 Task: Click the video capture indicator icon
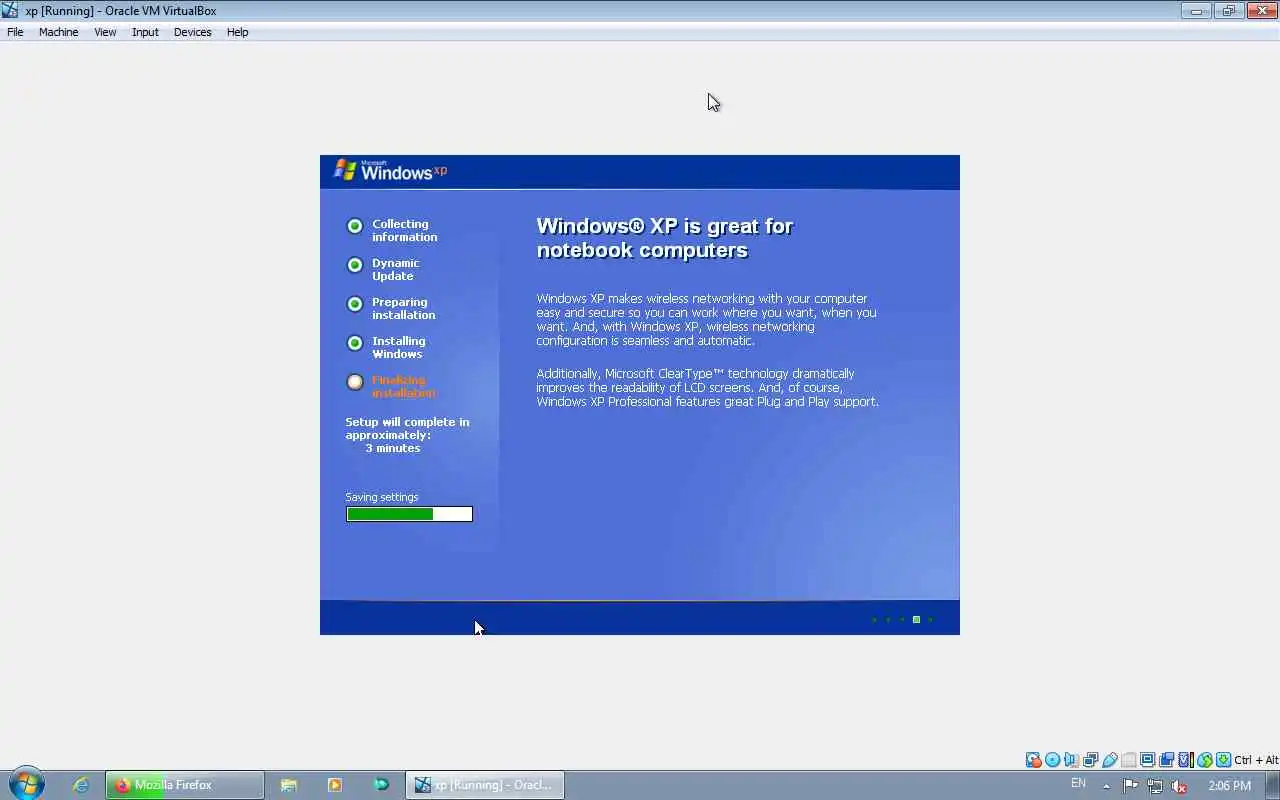click(x=1166, y=760)
